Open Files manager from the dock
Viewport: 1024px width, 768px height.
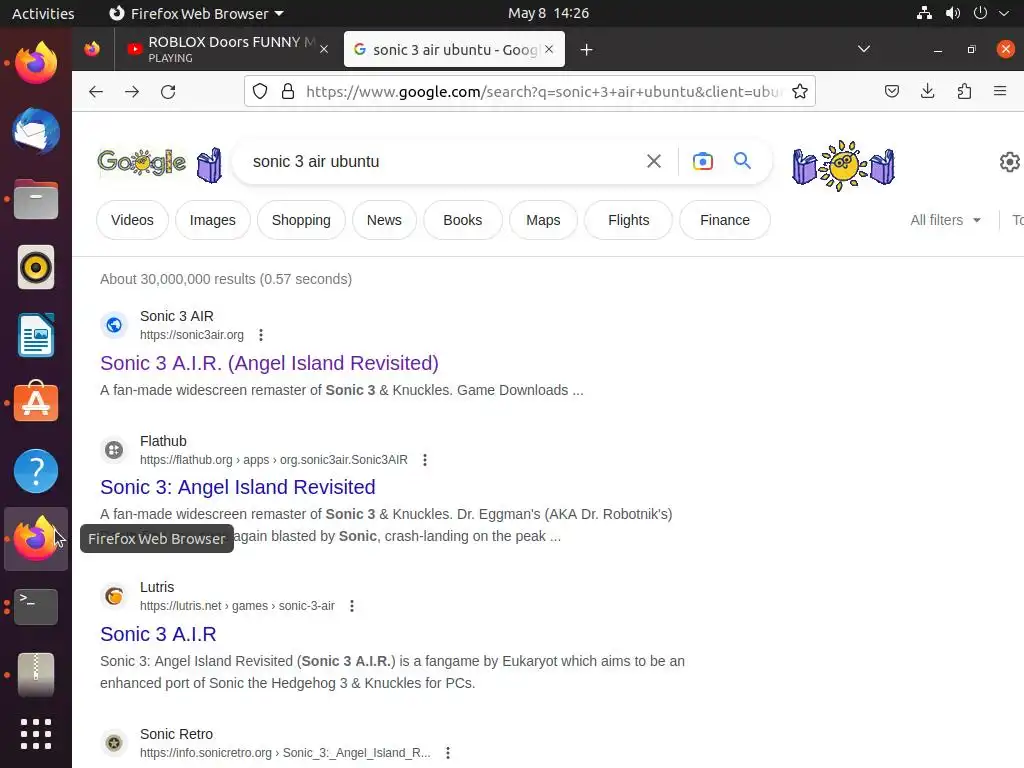(36, 199)
